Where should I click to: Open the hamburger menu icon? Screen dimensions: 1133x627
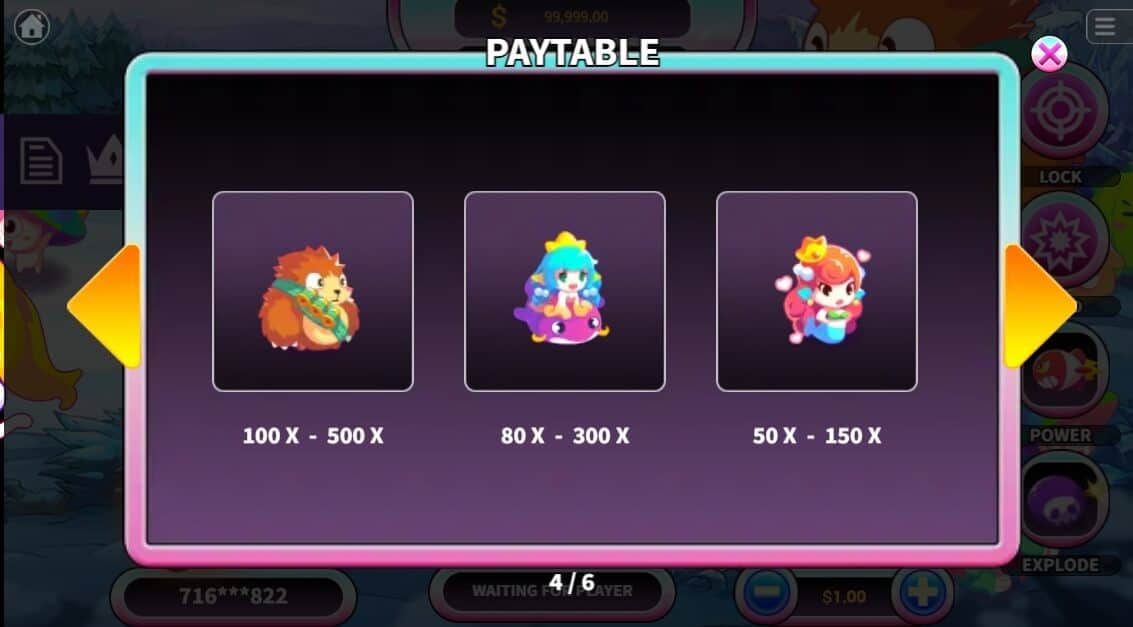(1105, 27)
